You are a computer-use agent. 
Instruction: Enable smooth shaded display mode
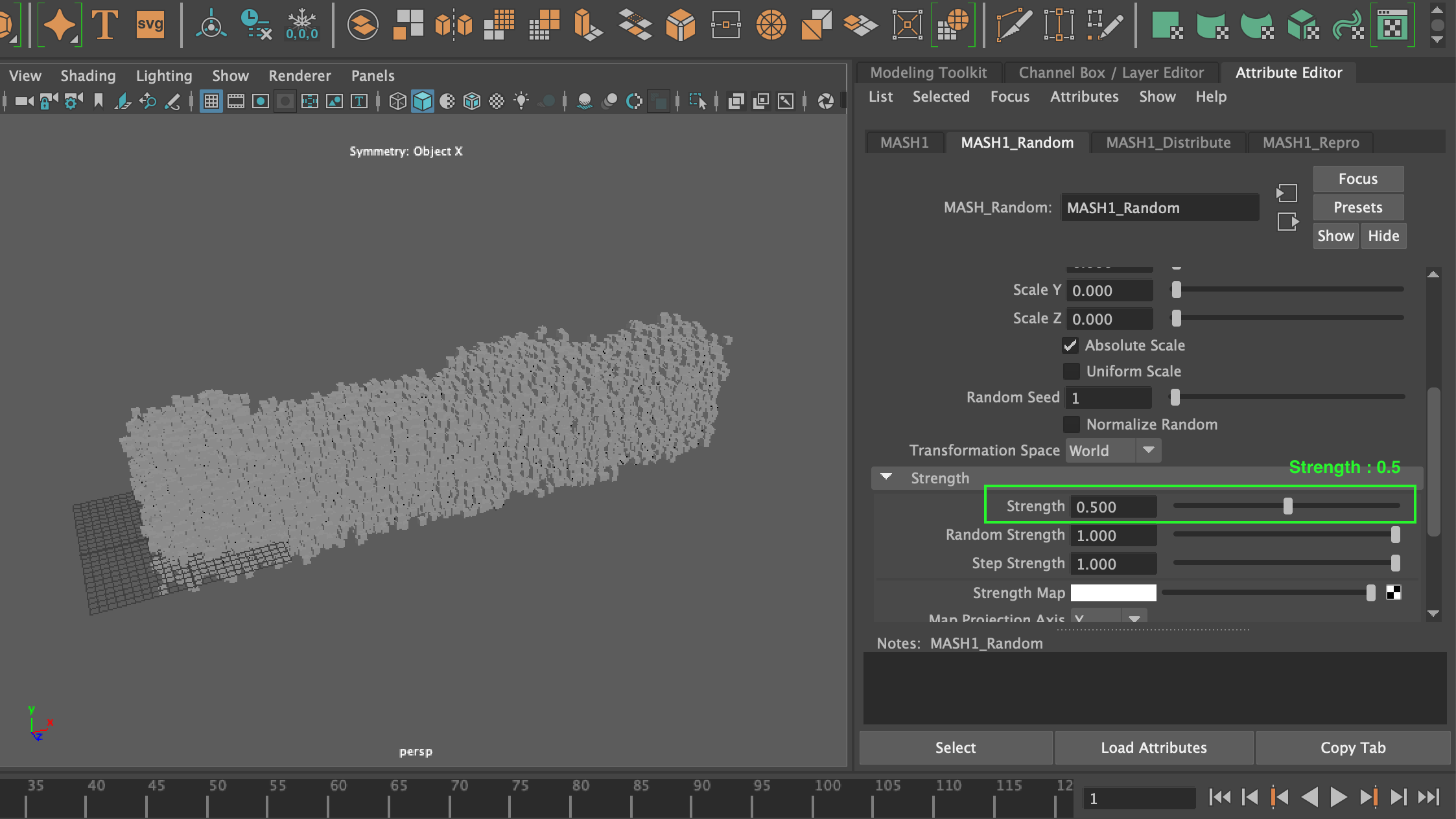[423, 101]
